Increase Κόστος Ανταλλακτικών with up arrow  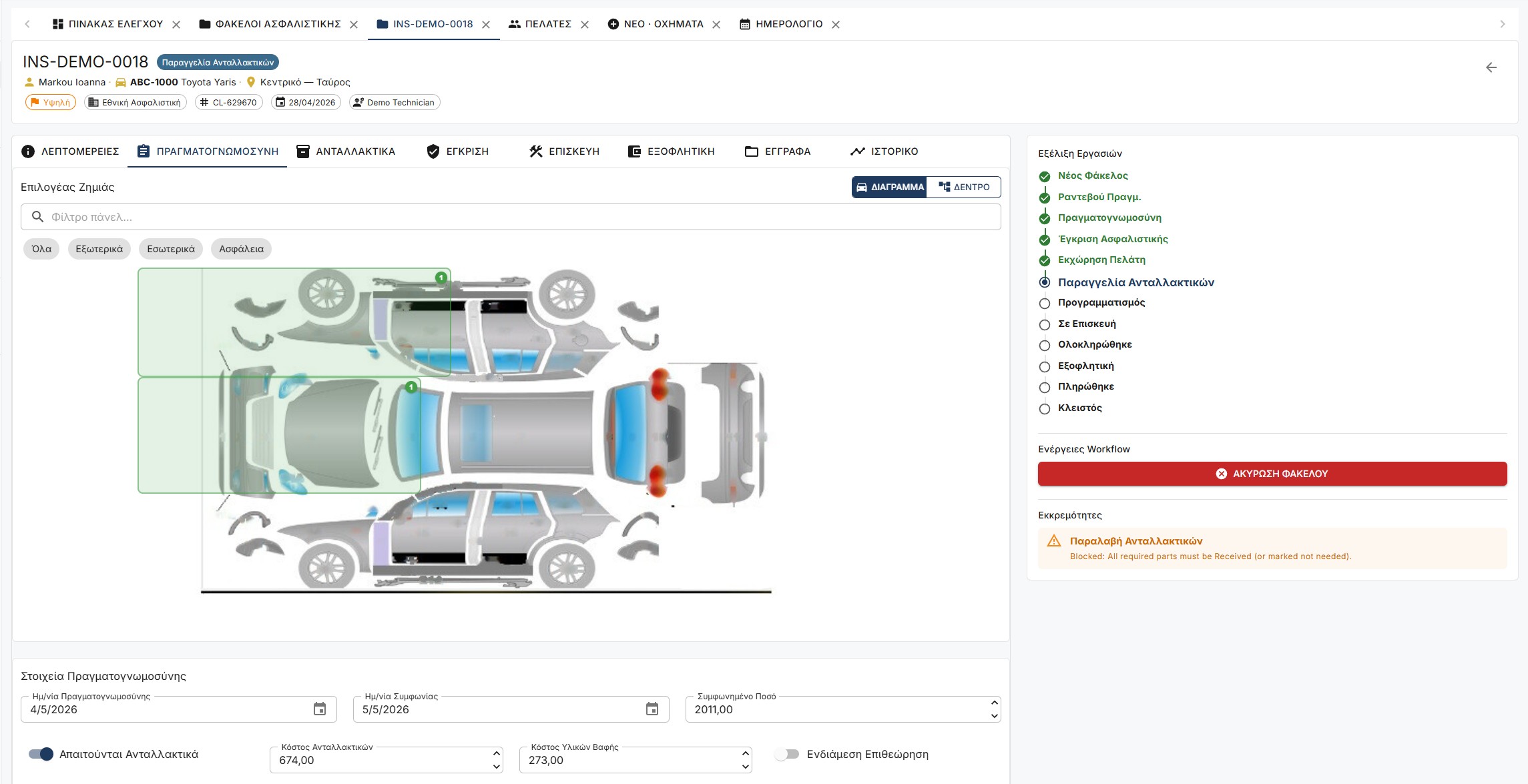(496, 754)
